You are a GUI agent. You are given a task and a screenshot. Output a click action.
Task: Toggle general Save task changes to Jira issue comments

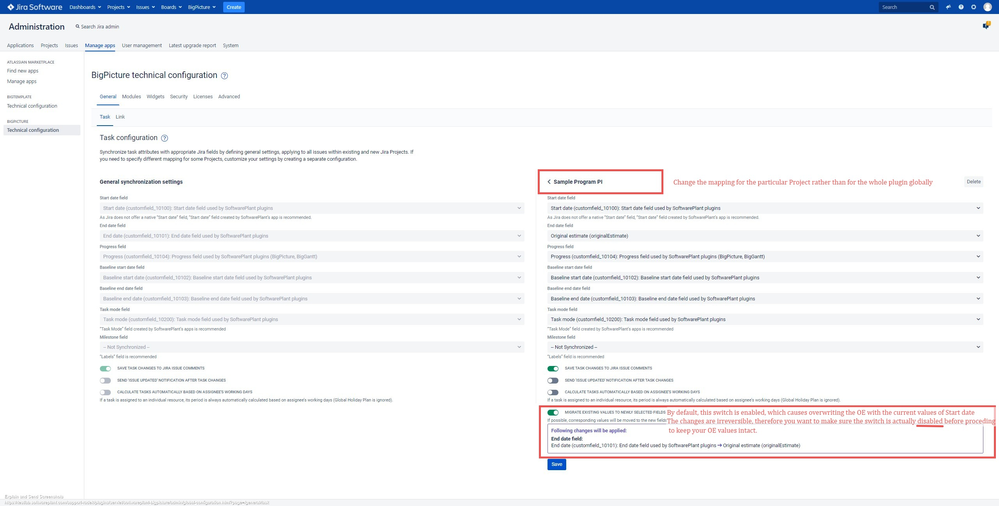[x=105, y=368]
